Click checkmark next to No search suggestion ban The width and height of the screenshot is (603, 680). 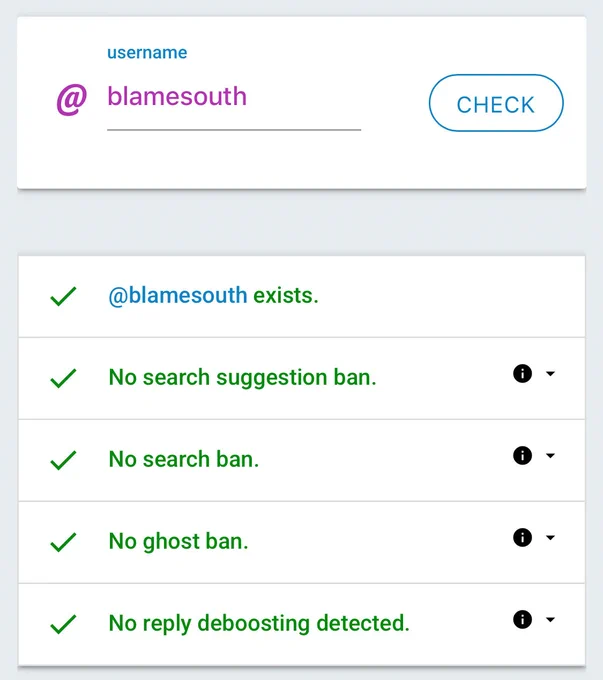pos(63,378)
